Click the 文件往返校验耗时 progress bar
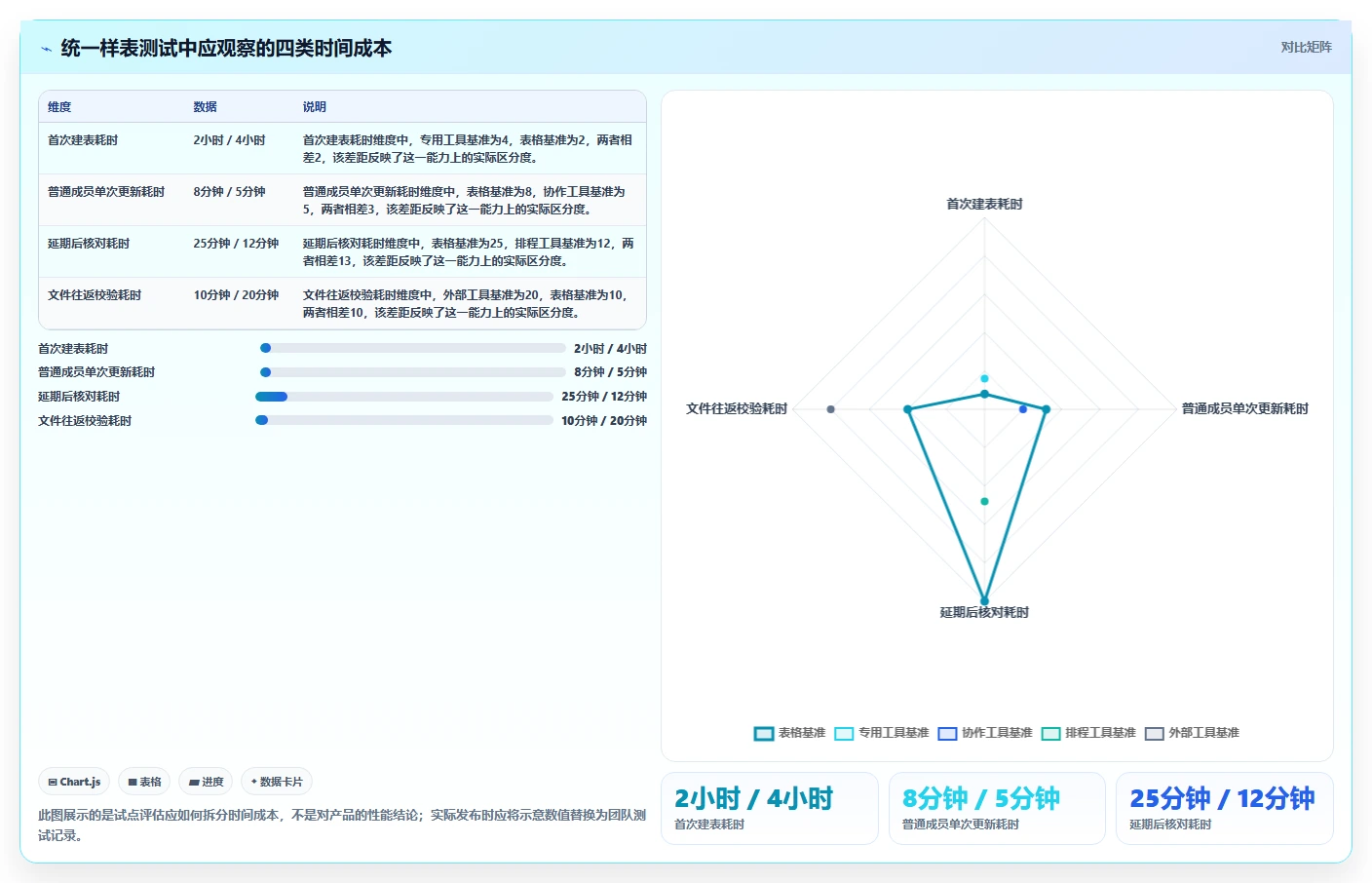The image size is (1372, 883). [x=404, y=420]
